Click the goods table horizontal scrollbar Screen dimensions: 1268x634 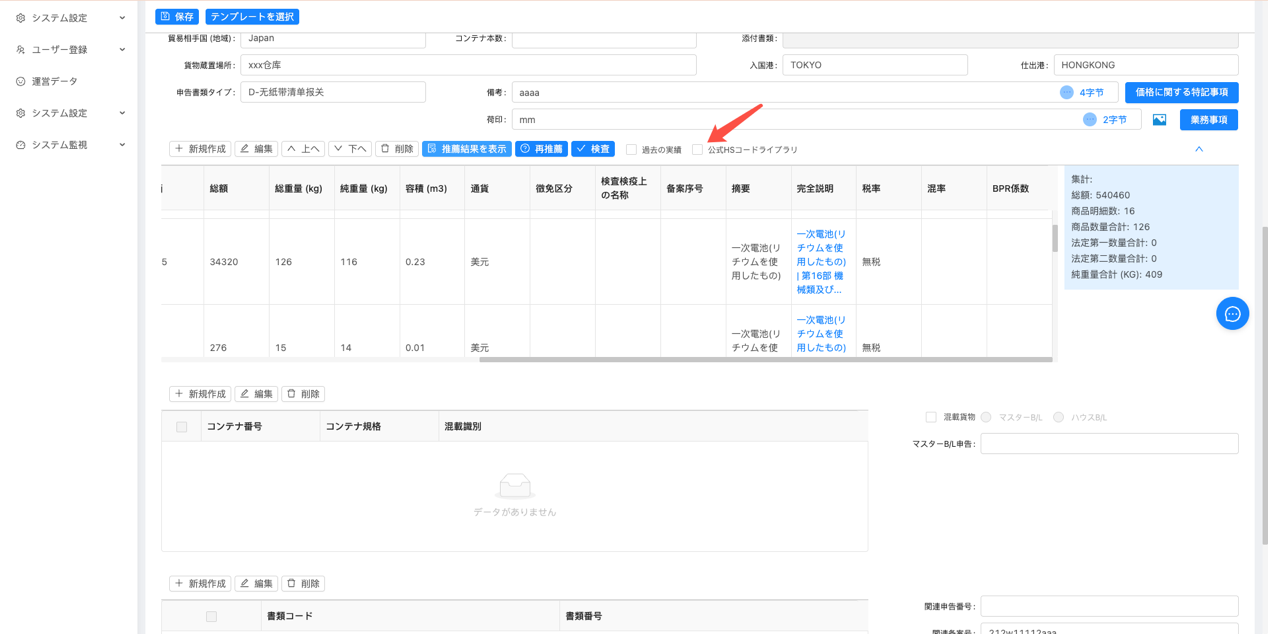pos(766,359)
